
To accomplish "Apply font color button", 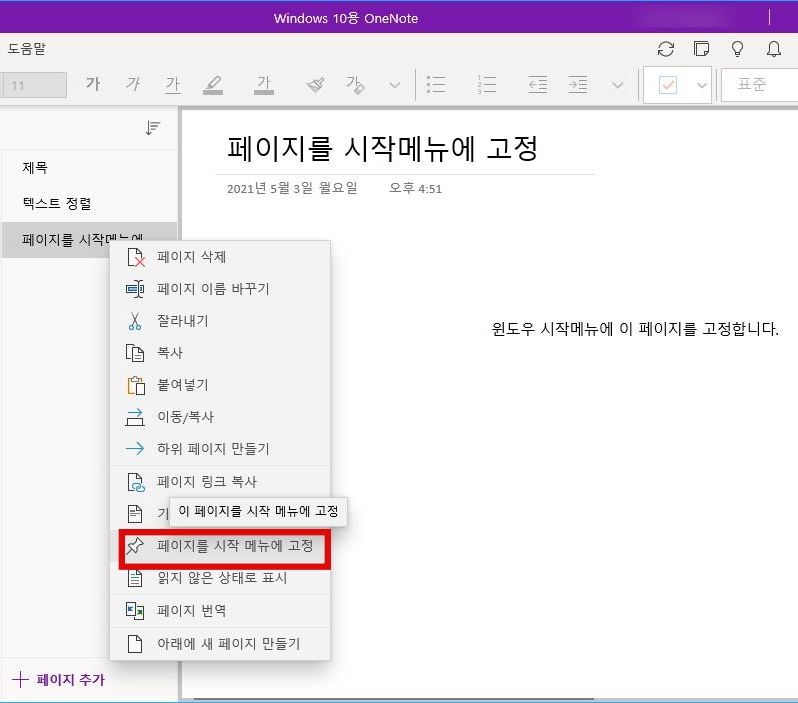I will [264, 85].
